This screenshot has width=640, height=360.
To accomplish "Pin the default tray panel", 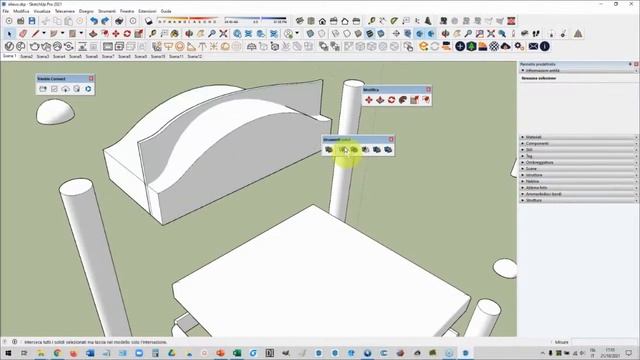I will [x=630, y=64].
